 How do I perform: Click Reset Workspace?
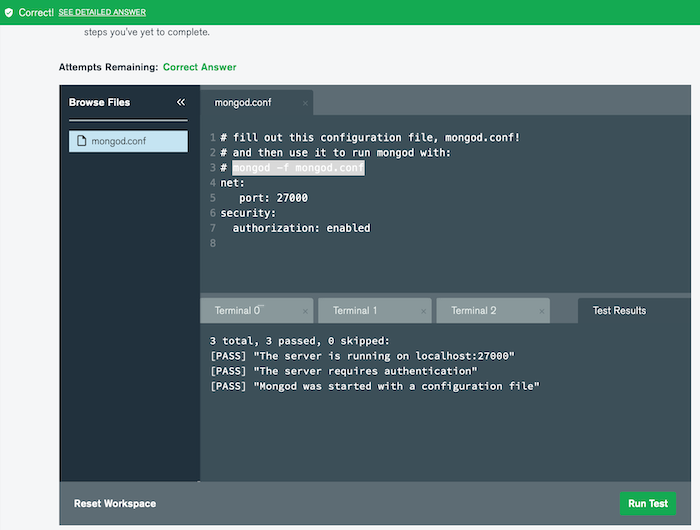click(115, 504)
